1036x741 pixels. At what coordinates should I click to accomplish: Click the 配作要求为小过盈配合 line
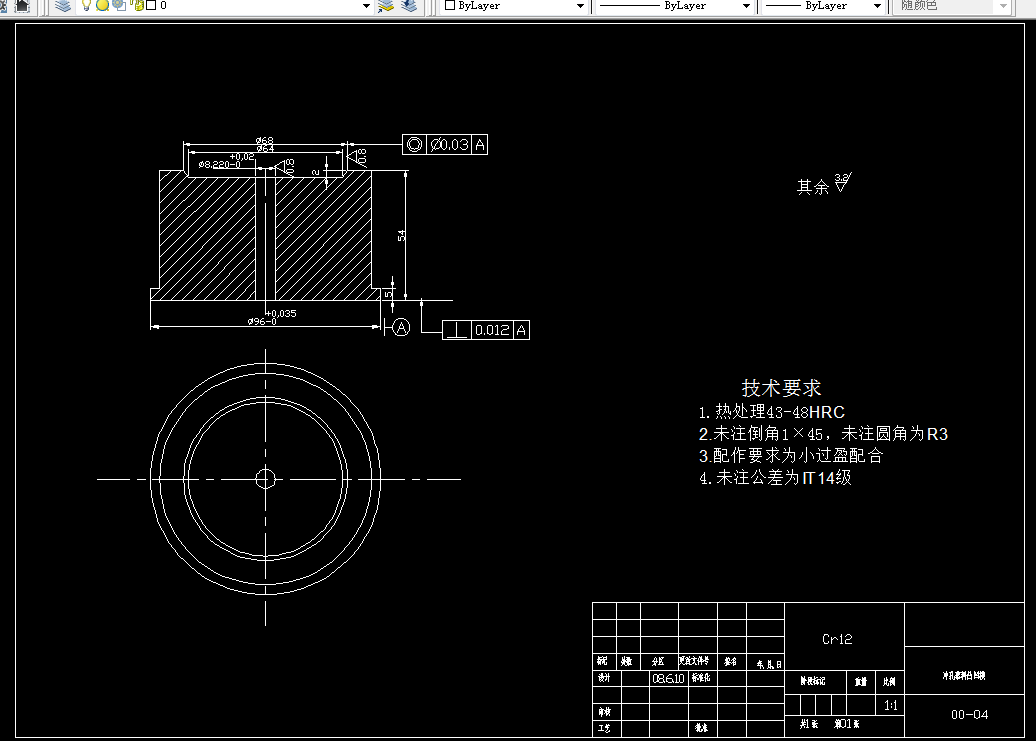click(x=791, y=456)
